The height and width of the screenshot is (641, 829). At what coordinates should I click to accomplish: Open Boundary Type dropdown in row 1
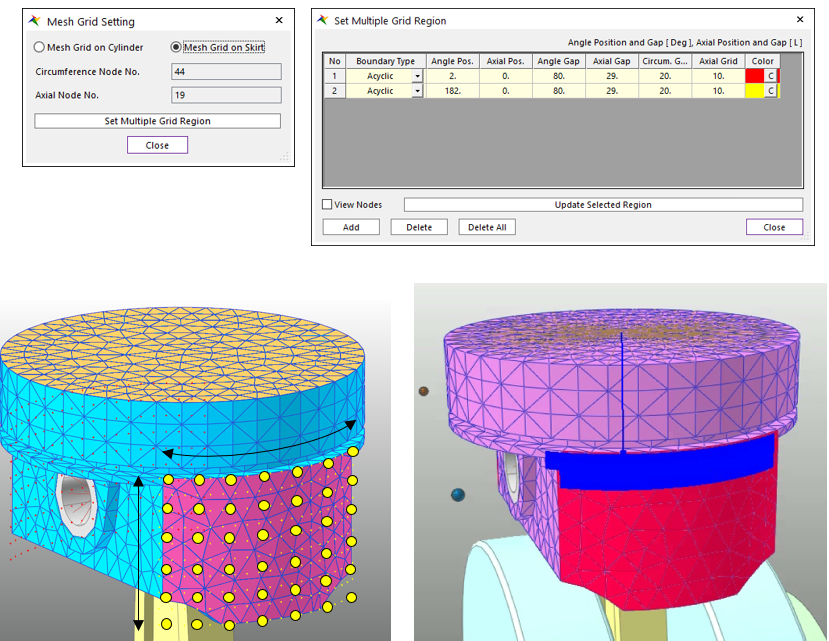pyautogui.click(x=417, y=76)
